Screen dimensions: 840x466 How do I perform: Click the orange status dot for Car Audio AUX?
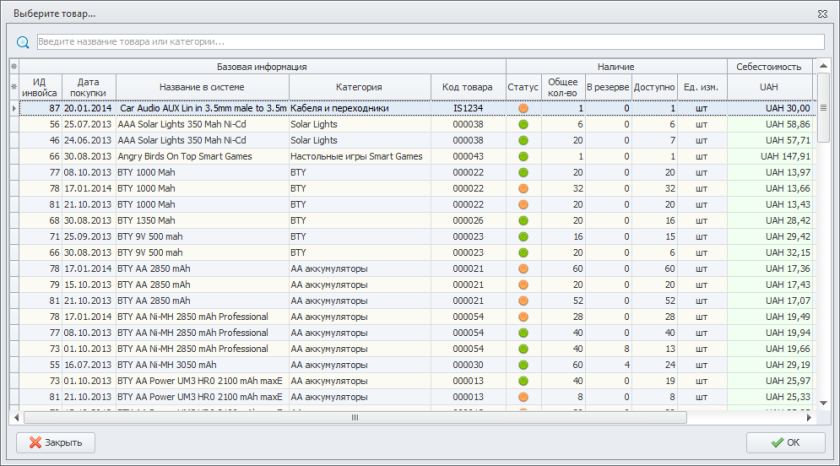point(523,108)
